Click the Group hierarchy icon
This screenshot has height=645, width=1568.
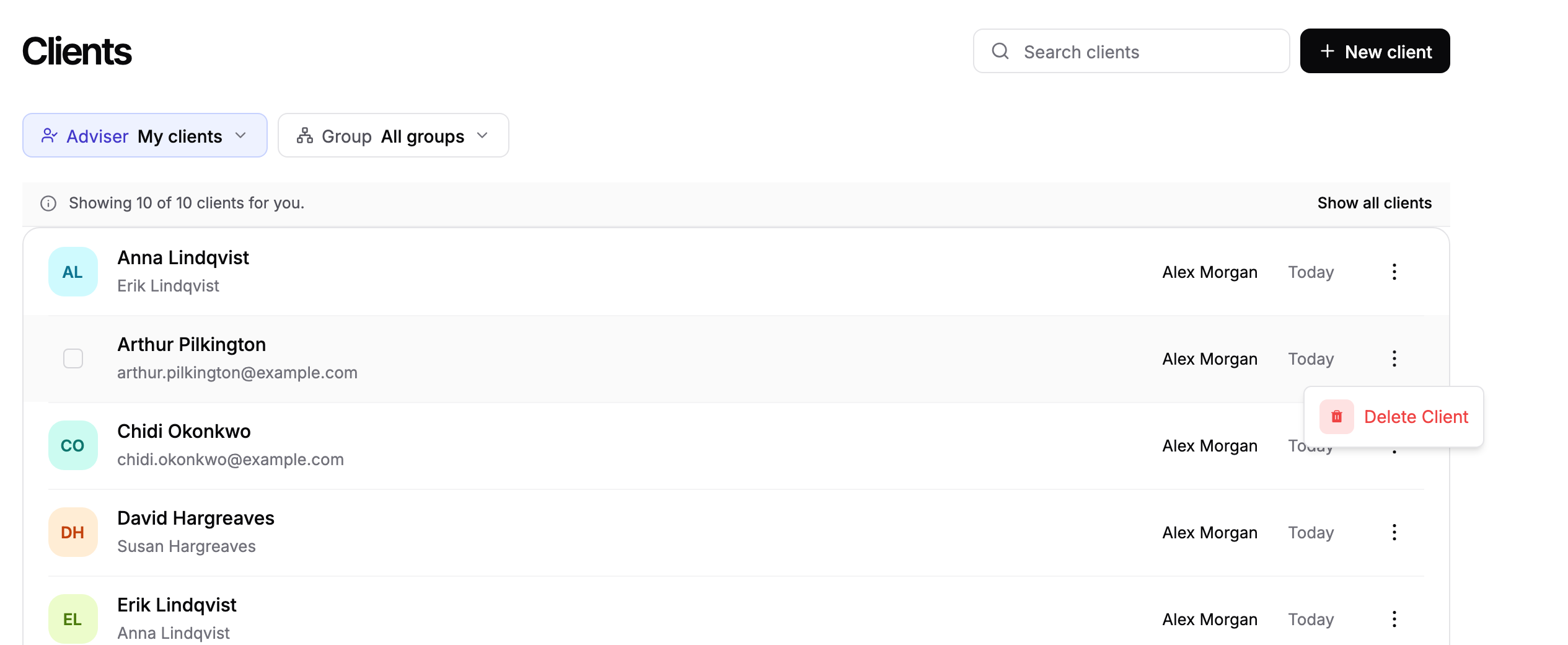coord(304,136)
